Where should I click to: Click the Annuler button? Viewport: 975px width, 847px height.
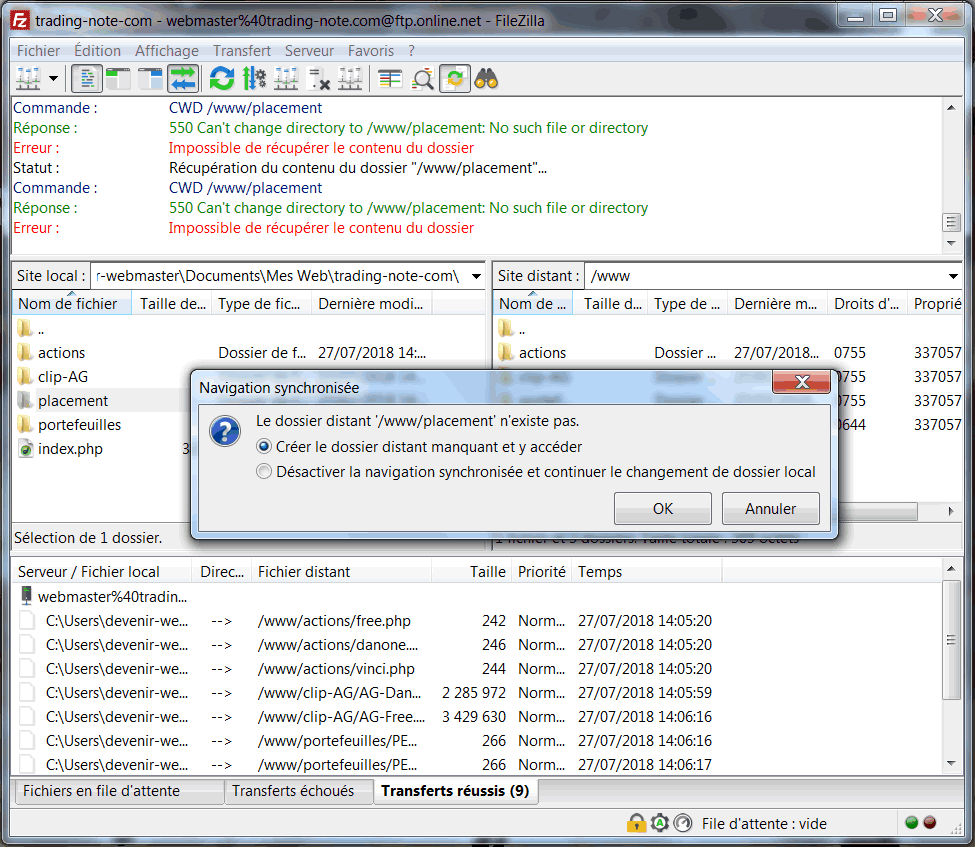click(x=770, y=509)
